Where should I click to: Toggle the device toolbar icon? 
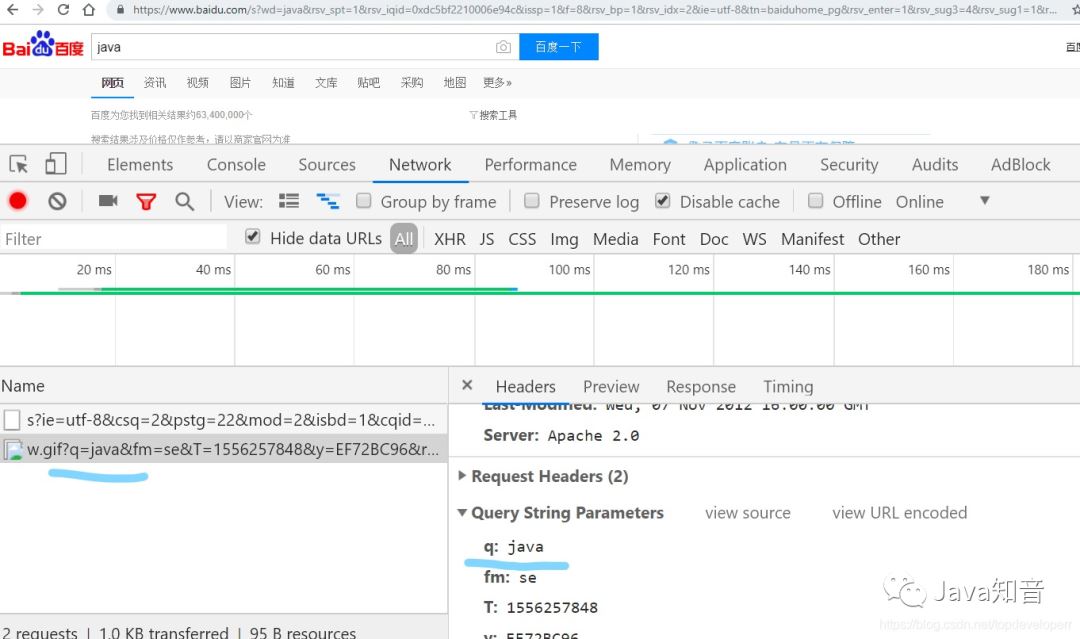56,164
